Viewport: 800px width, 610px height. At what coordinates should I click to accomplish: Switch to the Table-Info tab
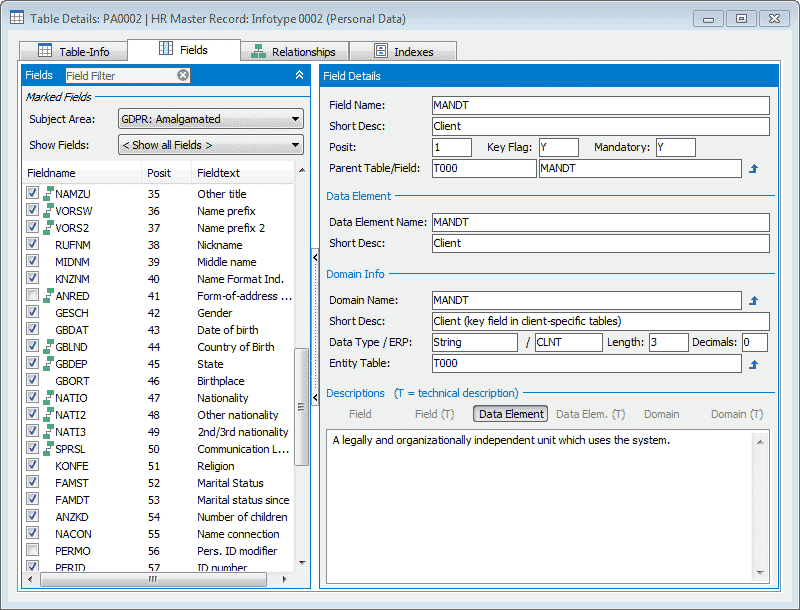[x=73, y=52]
